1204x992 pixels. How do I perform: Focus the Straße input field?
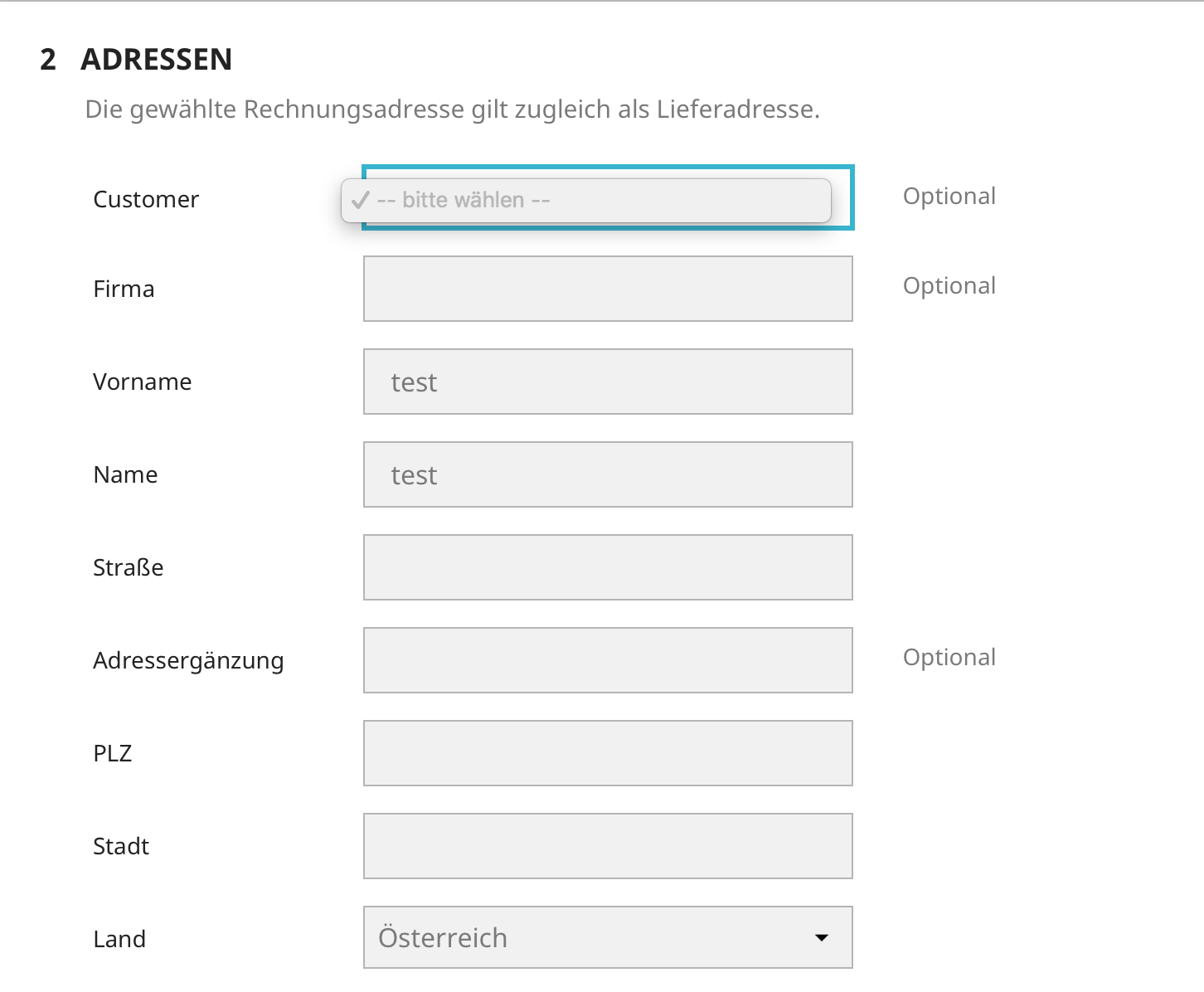(x=608, y=567)
